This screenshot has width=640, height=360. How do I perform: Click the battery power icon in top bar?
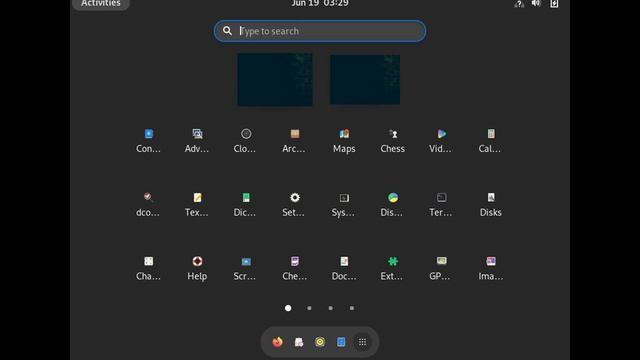pos(554,4)
